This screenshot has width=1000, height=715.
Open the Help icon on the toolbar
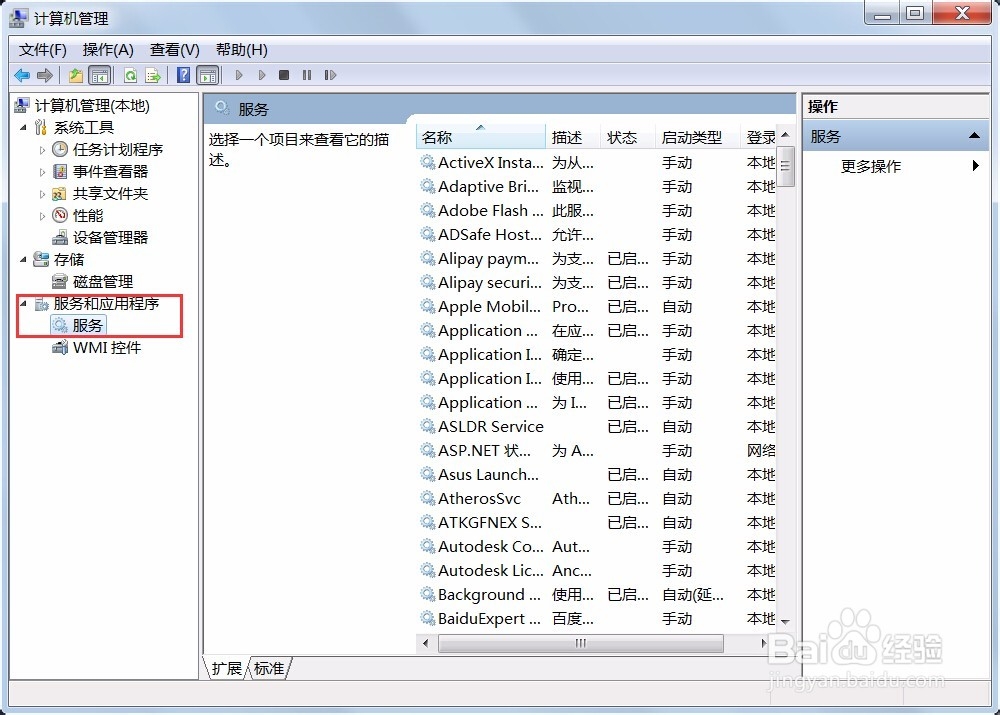pos(182,74)
